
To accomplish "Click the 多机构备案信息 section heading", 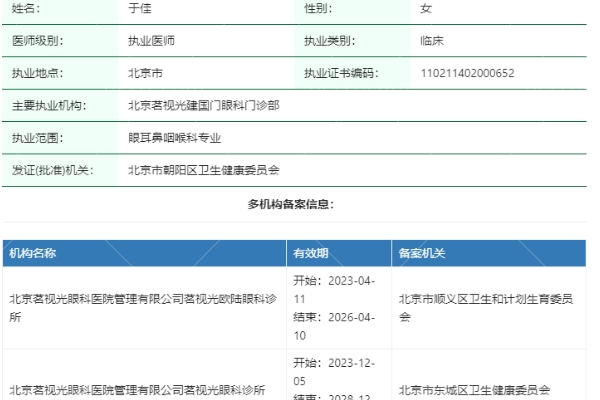I will click(x=291, y=204).
